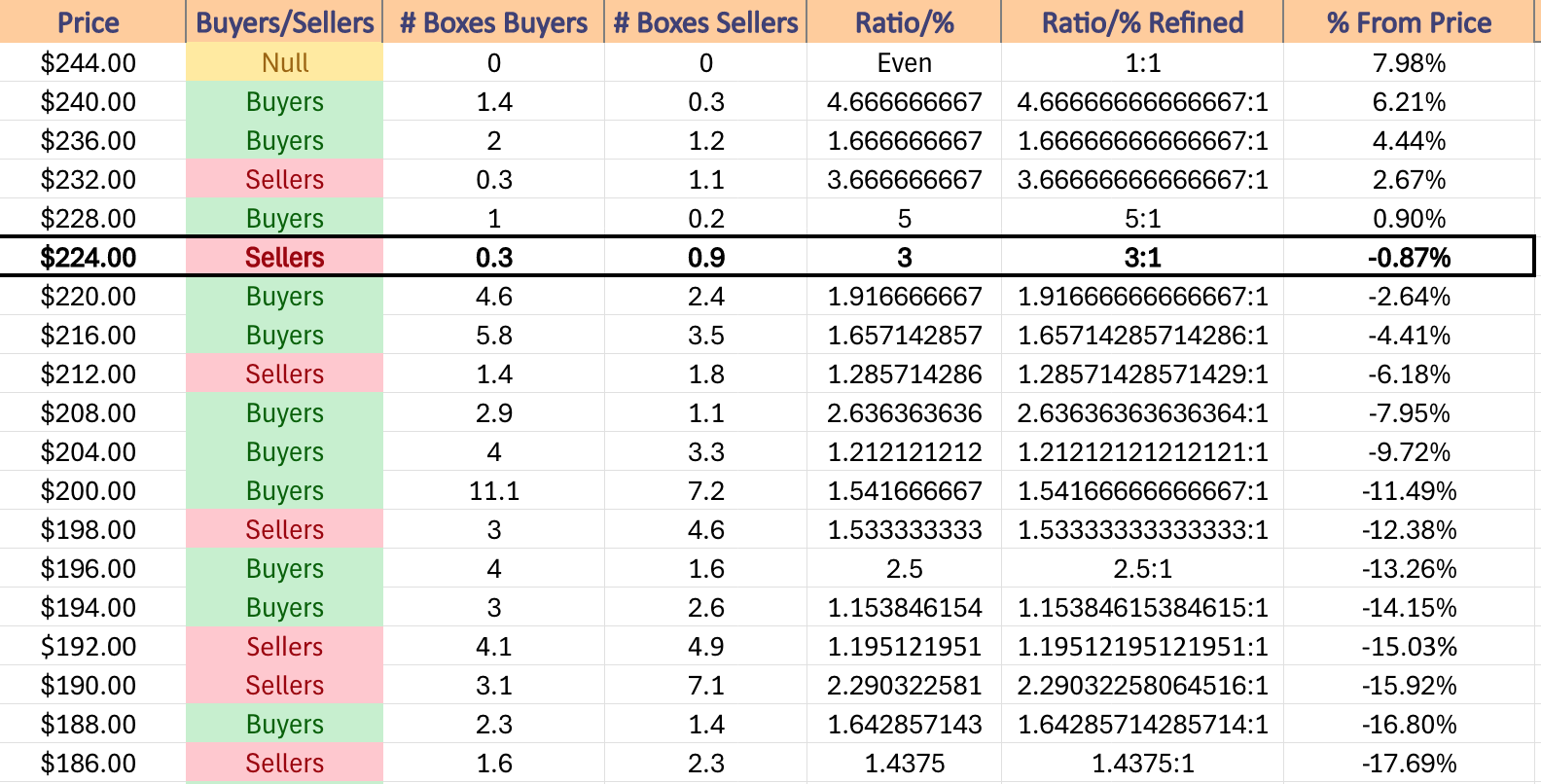Select the 2.5:1 refined ratio cell
Image resolution: width=1541 pixels, height=784 pixels.
pos(1143,569)
